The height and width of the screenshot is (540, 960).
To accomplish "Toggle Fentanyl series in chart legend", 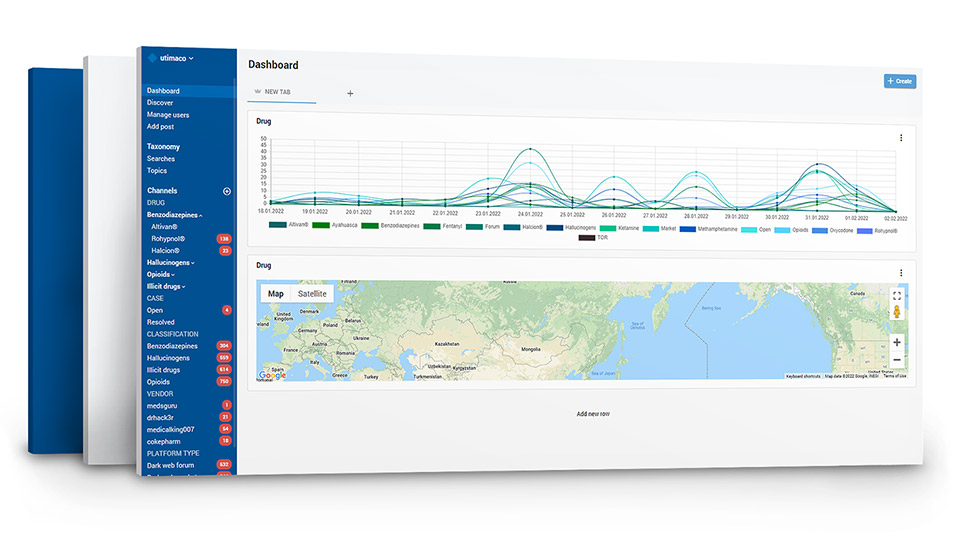I will click(443, 227).
